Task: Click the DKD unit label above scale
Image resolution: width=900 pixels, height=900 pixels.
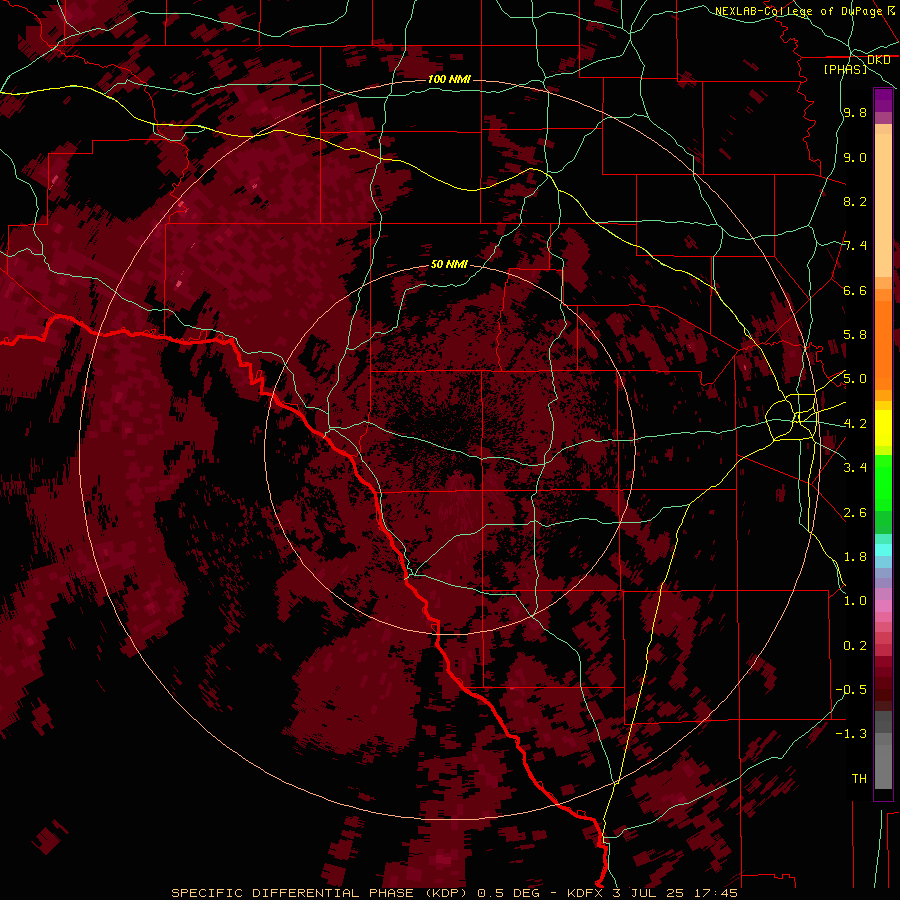Action: 878,60
